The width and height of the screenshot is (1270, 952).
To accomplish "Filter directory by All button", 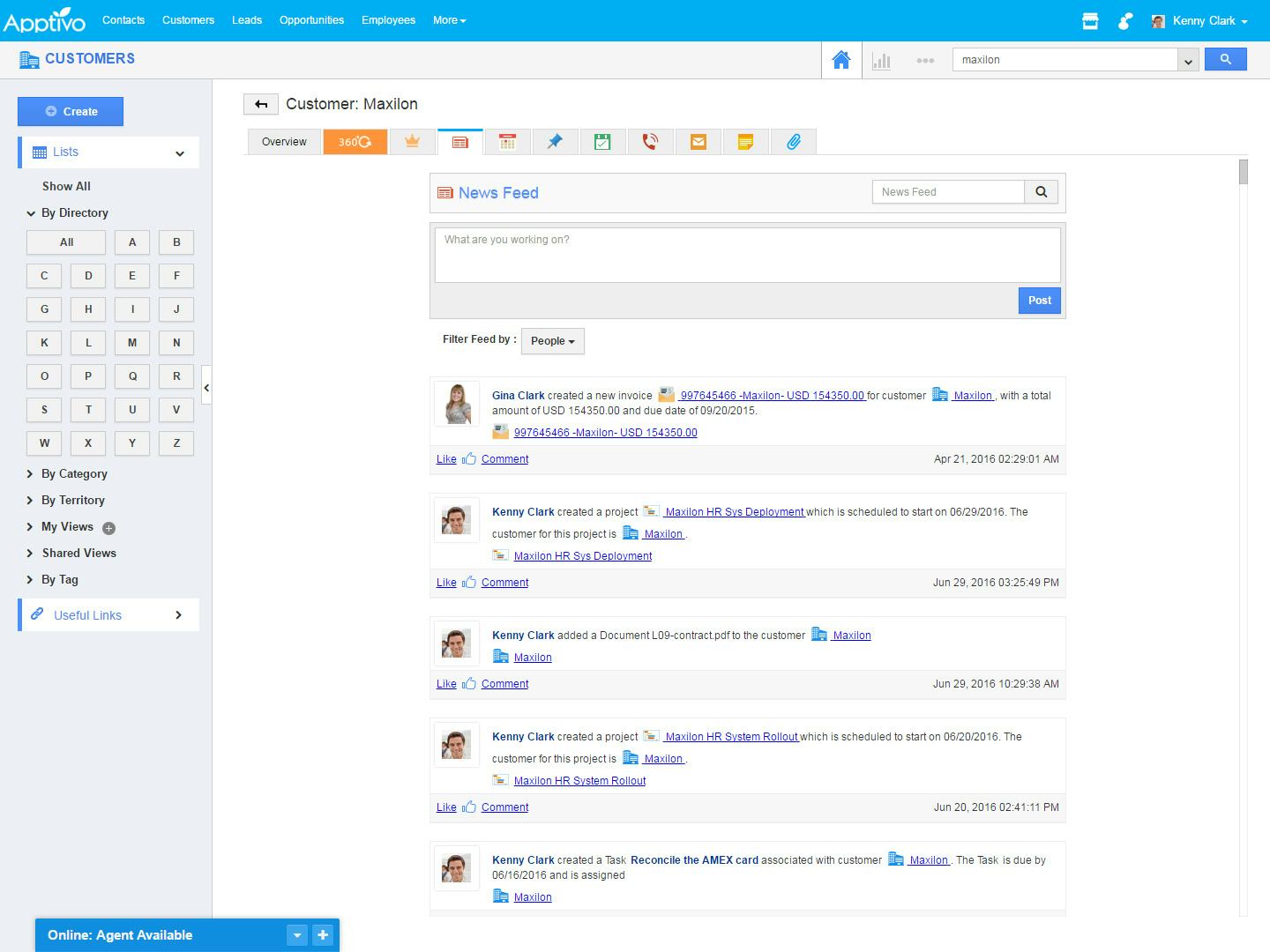I will pos(66,242).
